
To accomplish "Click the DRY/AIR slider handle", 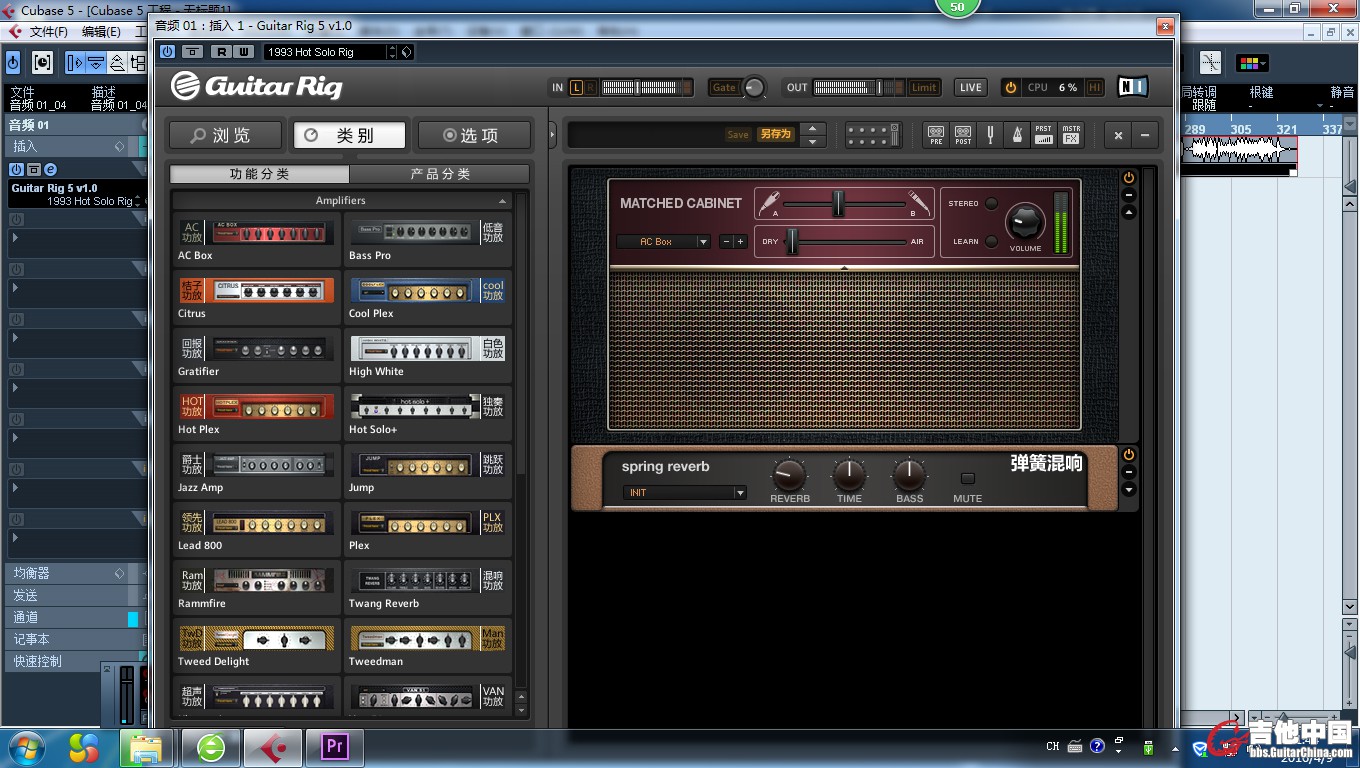I will point(792,242).
